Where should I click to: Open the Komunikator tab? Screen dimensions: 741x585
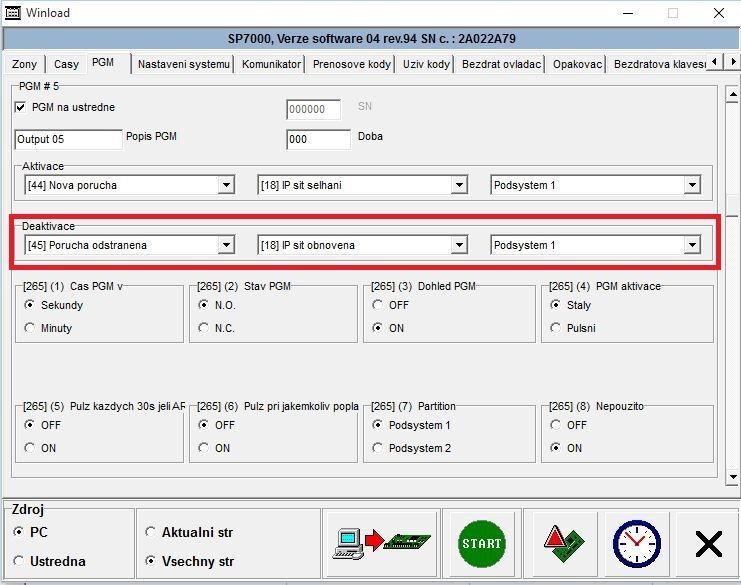point(271,64)
